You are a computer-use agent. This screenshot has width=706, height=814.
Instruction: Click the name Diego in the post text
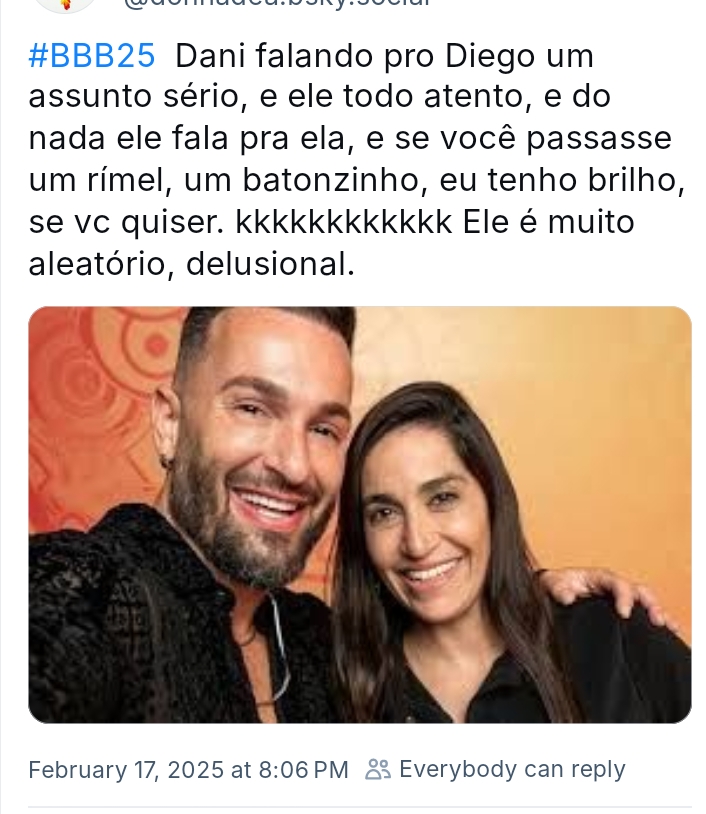click(x=490, y=57)
